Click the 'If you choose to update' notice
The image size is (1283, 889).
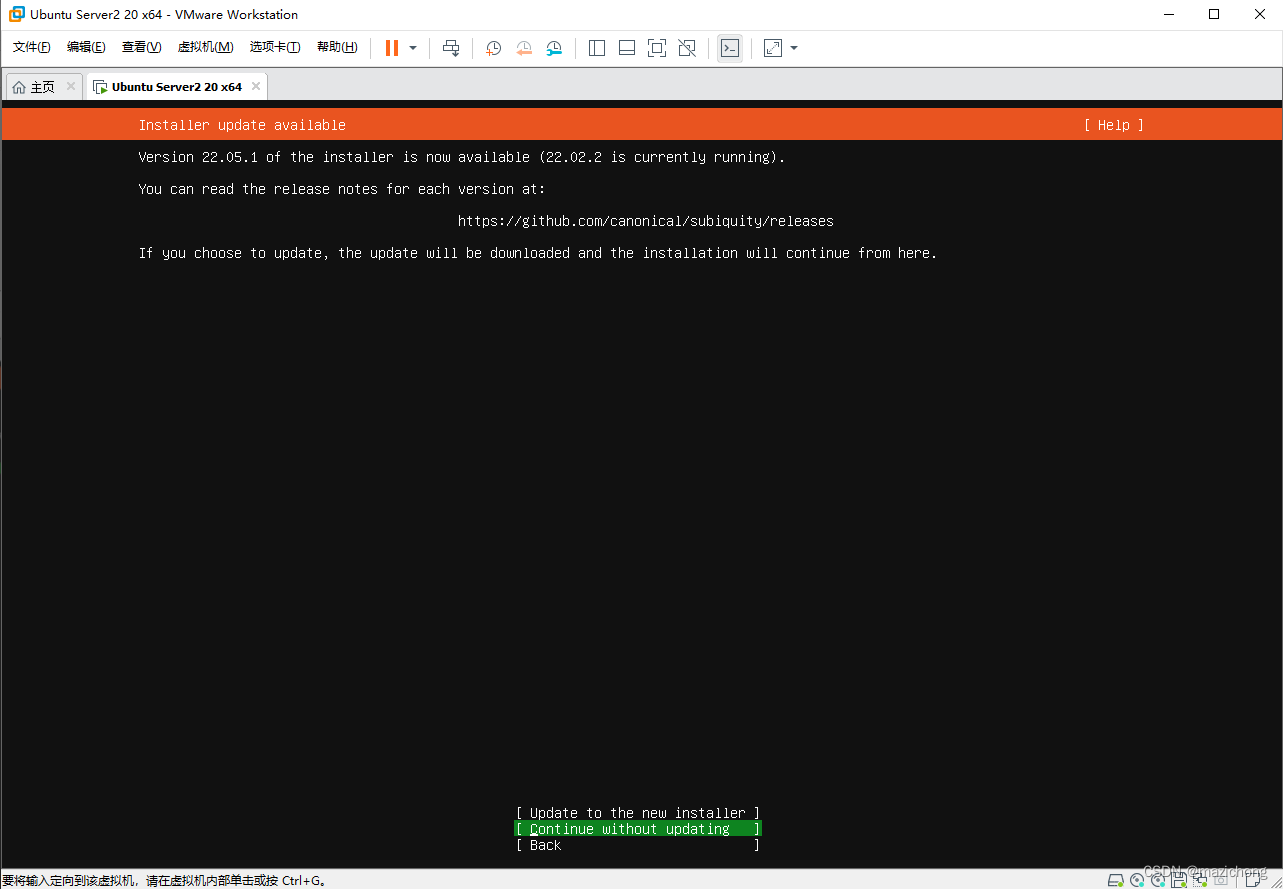coord(538,253)
